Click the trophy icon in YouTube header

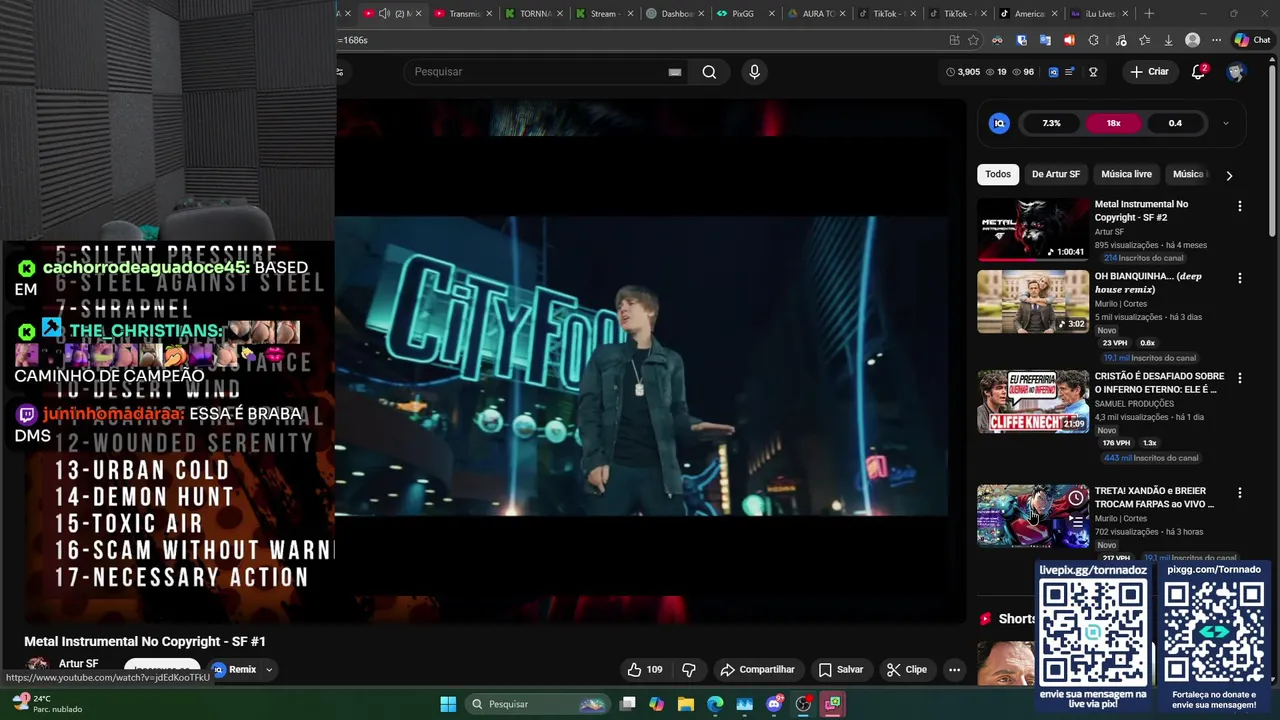[x=1093, y=72]
